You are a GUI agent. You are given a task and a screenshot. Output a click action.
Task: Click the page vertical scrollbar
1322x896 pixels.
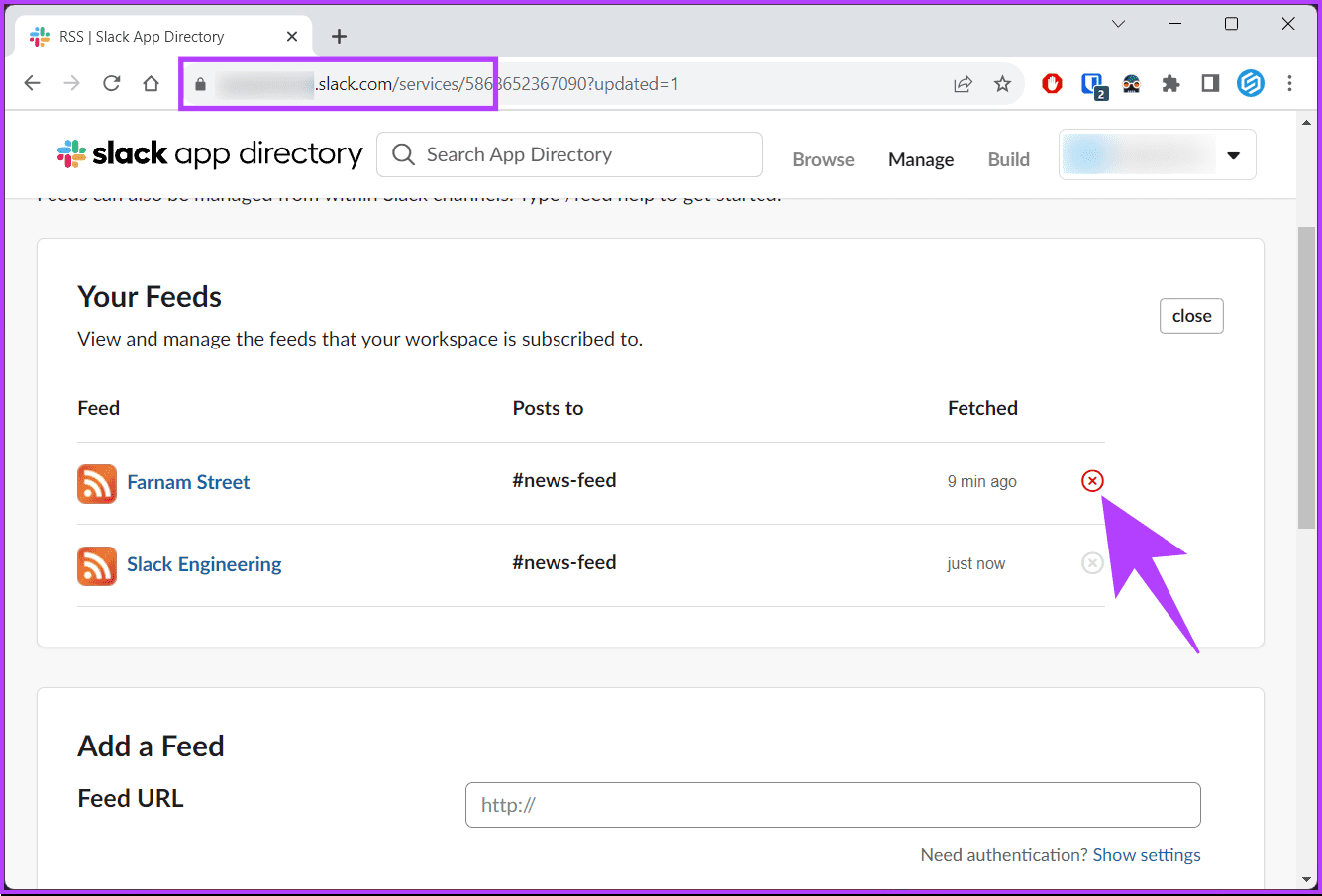[1306, 376]
